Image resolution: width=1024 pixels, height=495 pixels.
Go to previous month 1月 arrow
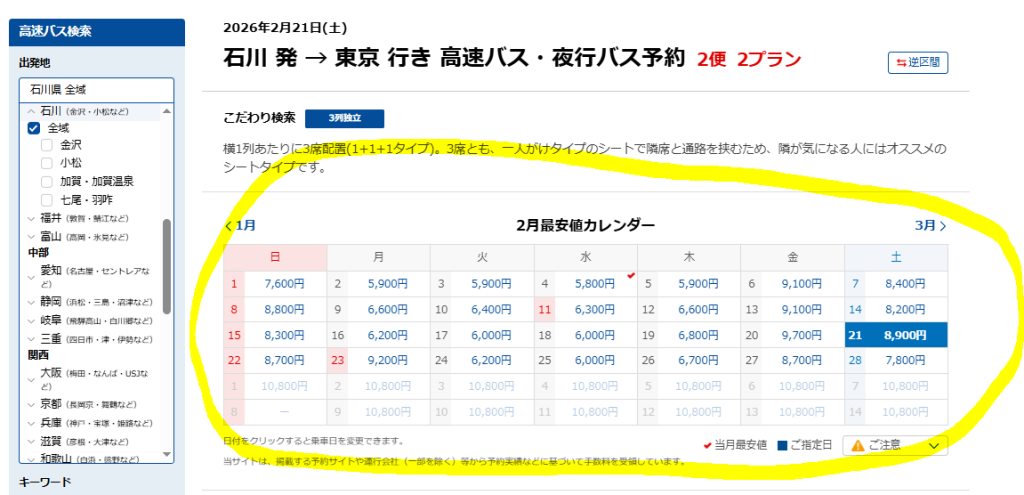[x=240, y=226]
